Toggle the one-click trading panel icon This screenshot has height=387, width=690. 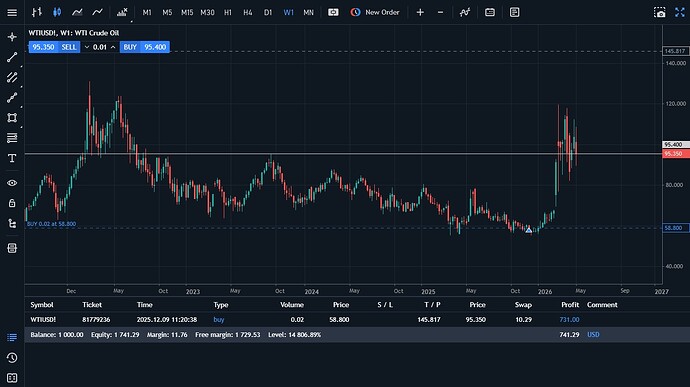point(333,12)
